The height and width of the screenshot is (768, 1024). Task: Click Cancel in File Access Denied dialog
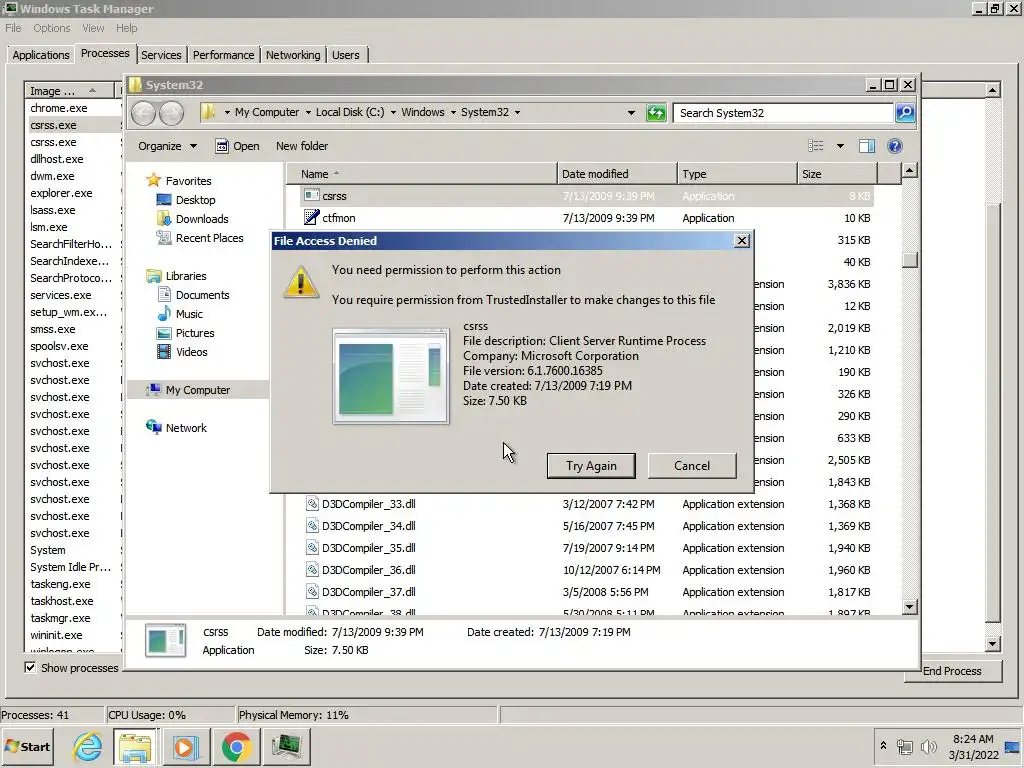coord(692,466)
